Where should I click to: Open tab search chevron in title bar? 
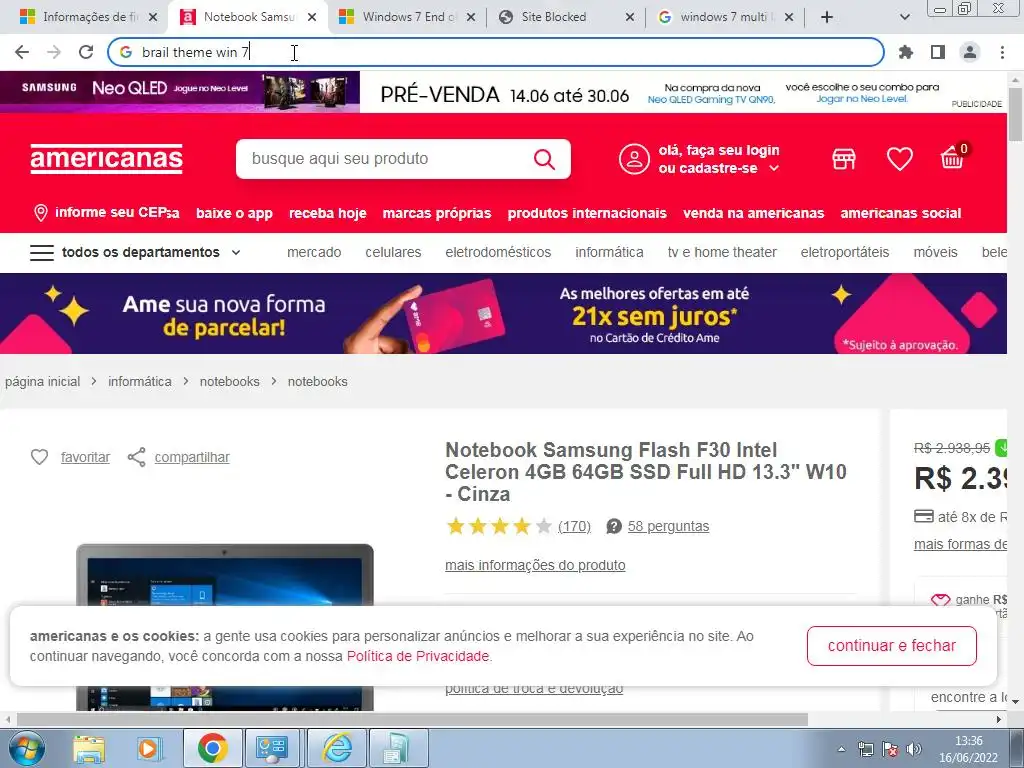(904, 17)
